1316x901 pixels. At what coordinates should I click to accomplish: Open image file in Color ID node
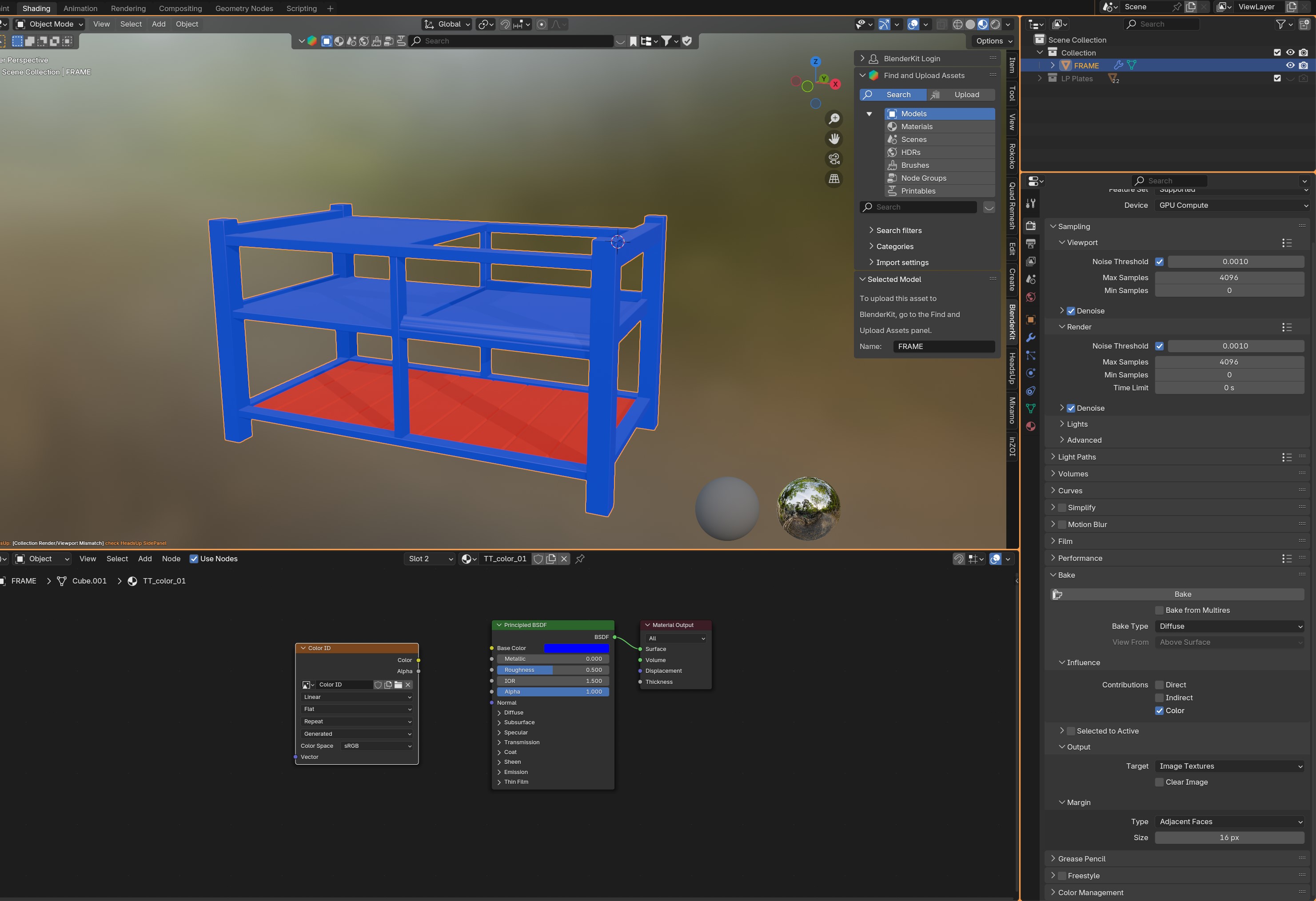tap(398, 685)
